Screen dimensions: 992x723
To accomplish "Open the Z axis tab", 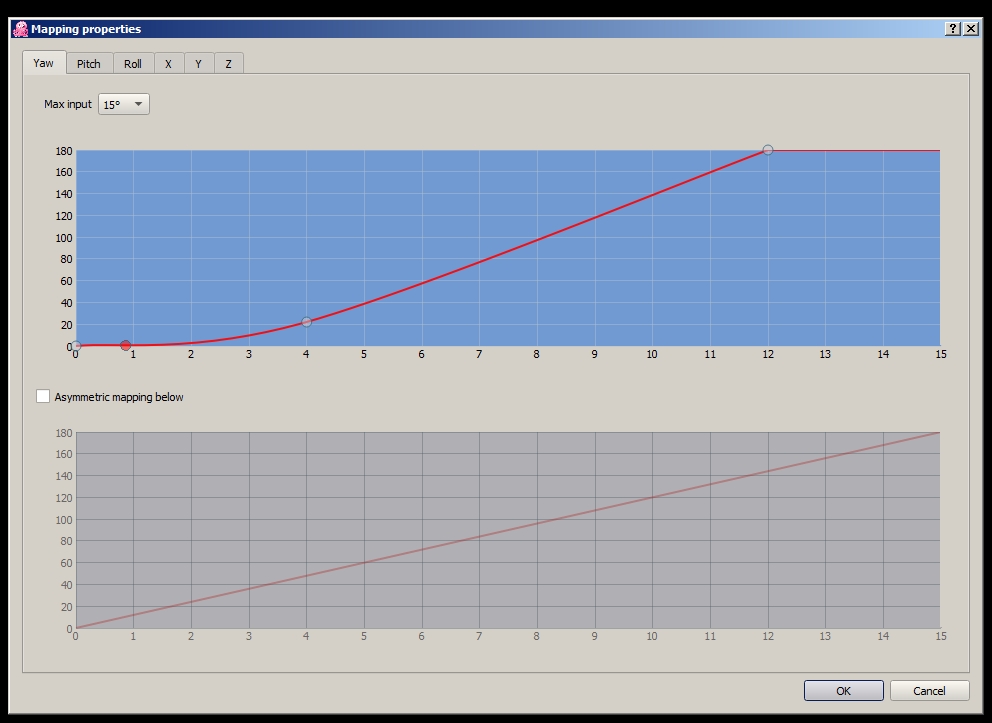I will pos(228,64).
